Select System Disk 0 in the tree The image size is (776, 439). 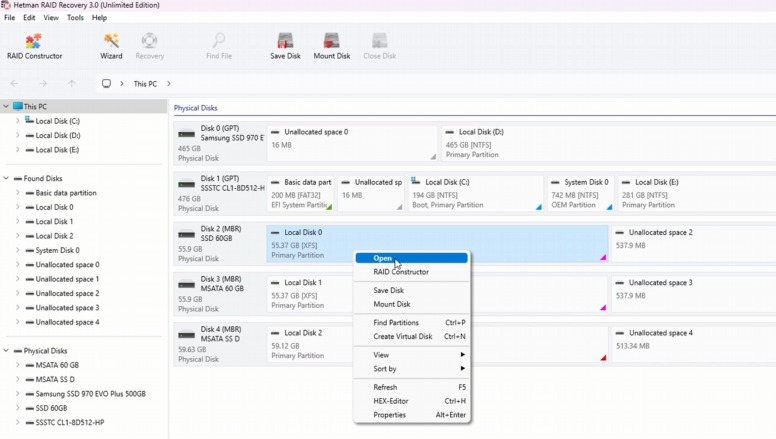(x=57, y=250)
